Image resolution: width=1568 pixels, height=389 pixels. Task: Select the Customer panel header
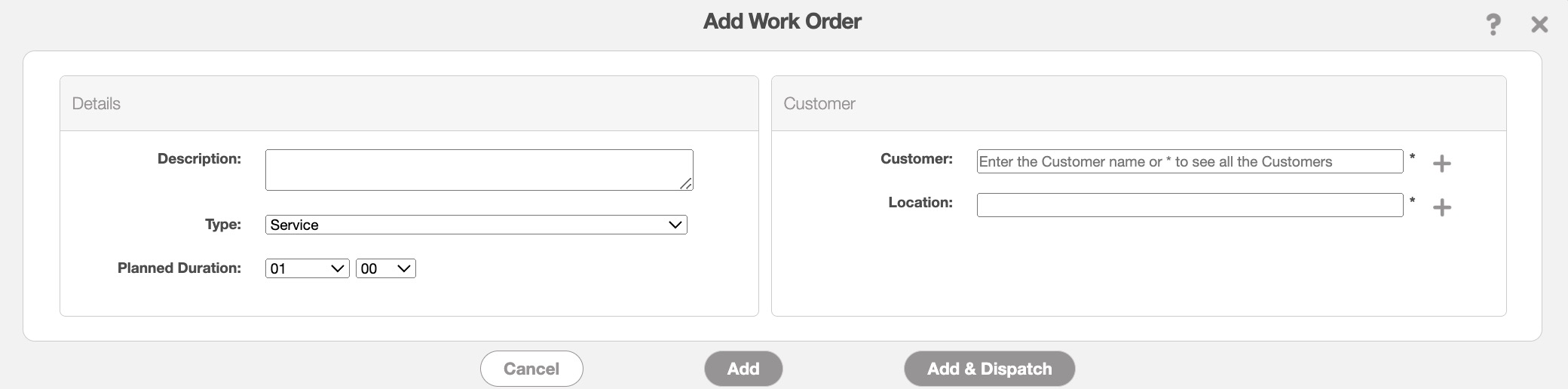pyautogui.click(x=819, y=104)
